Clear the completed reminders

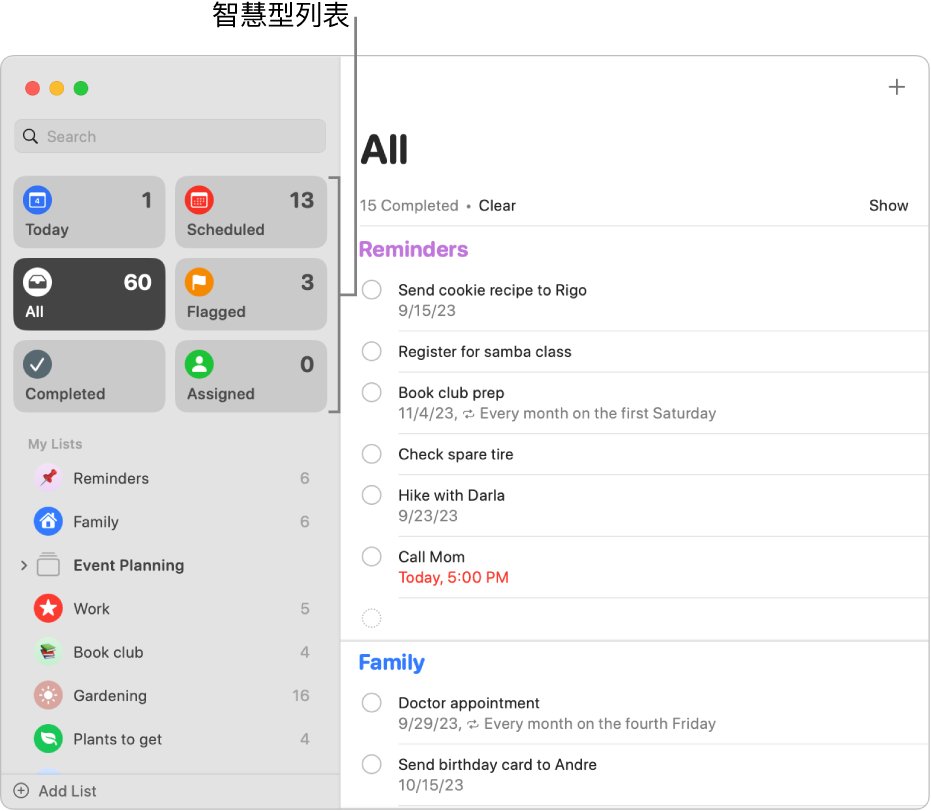(x=497, y=206)
